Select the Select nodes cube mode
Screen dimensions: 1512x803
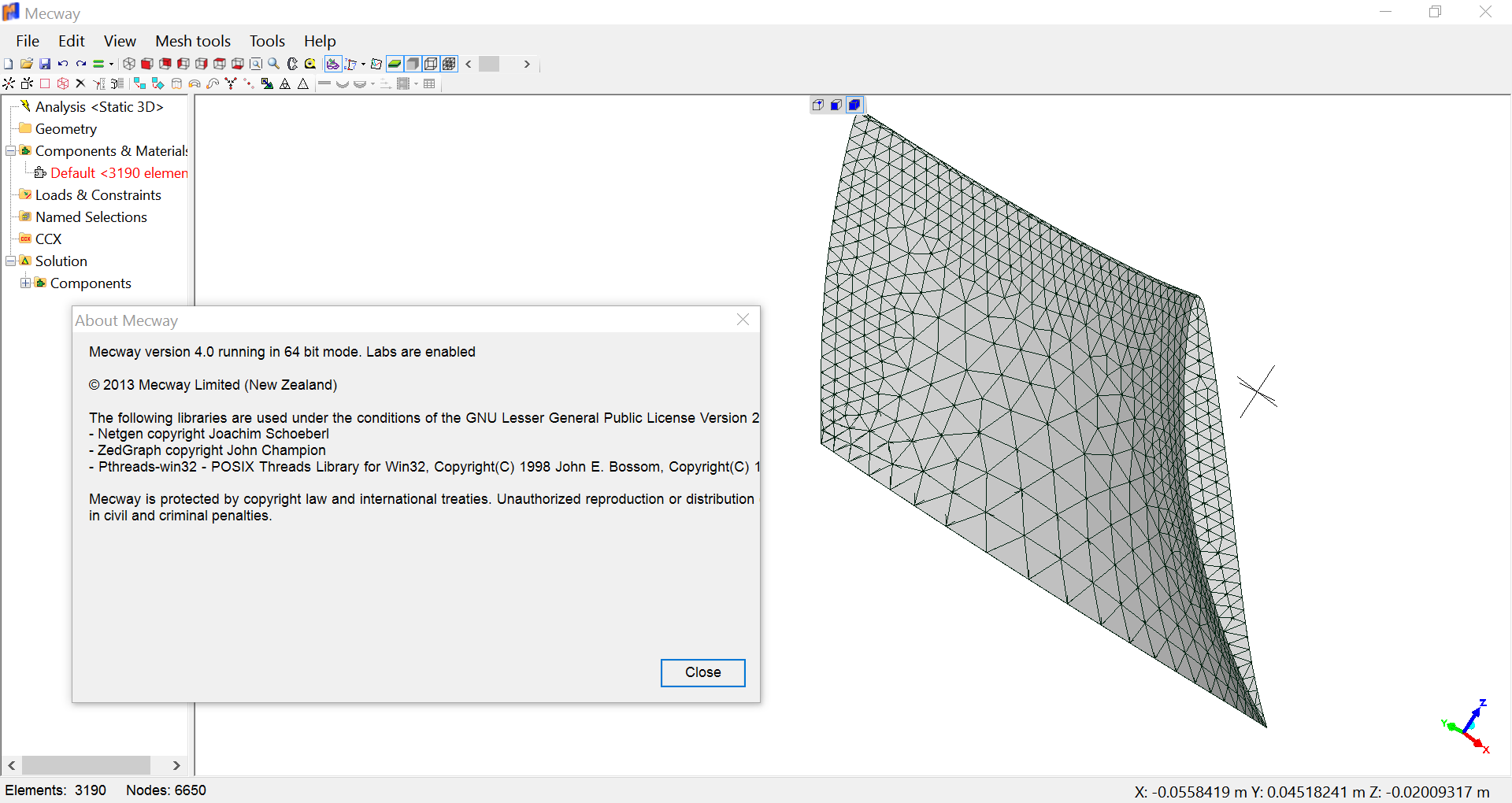click(x=818, y=105)
